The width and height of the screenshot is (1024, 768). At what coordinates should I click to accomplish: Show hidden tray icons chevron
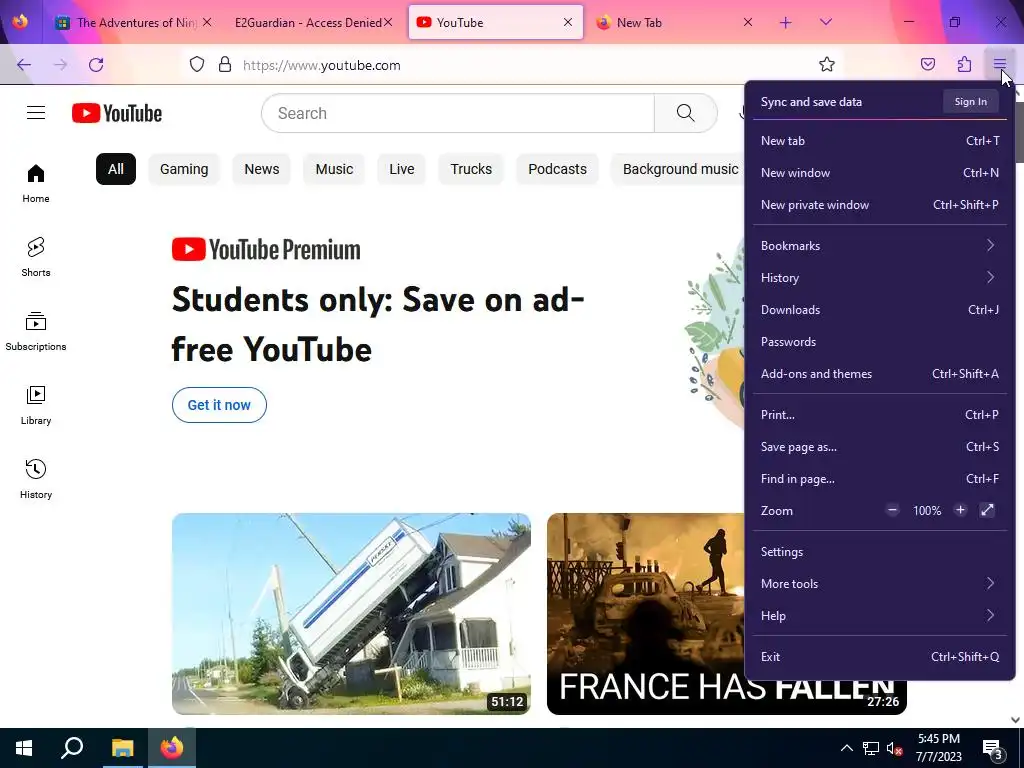[846, 748]
